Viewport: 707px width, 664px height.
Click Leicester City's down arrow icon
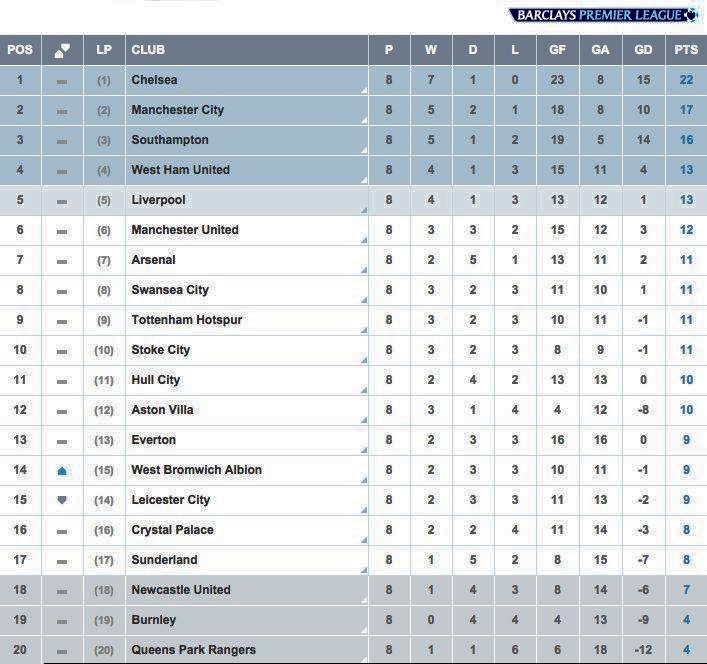(x=62, y=500)
